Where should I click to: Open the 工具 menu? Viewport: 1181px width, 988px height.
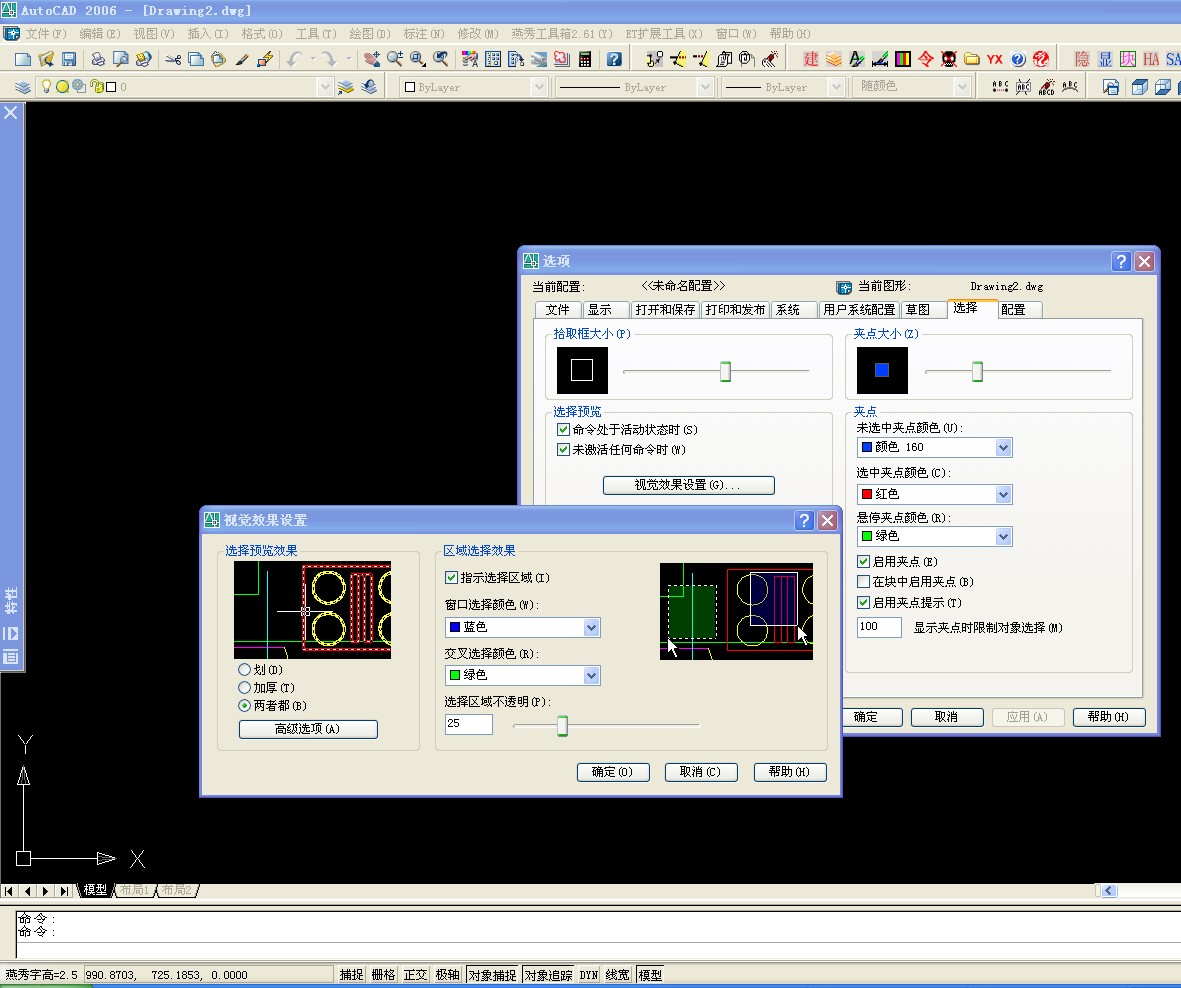click(316, 34)
